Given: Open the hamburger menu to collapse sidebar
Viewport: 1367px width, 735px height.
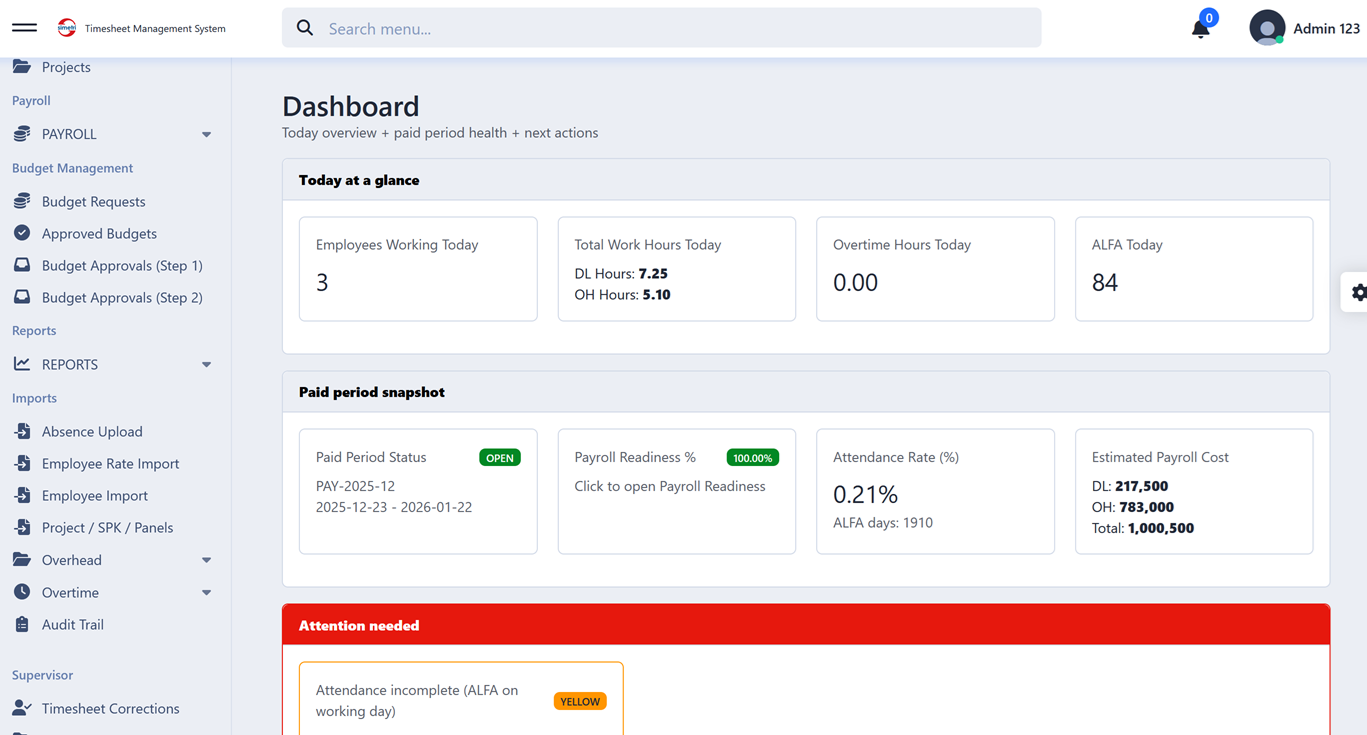Looking at the screenshot, I should point(24,28).
